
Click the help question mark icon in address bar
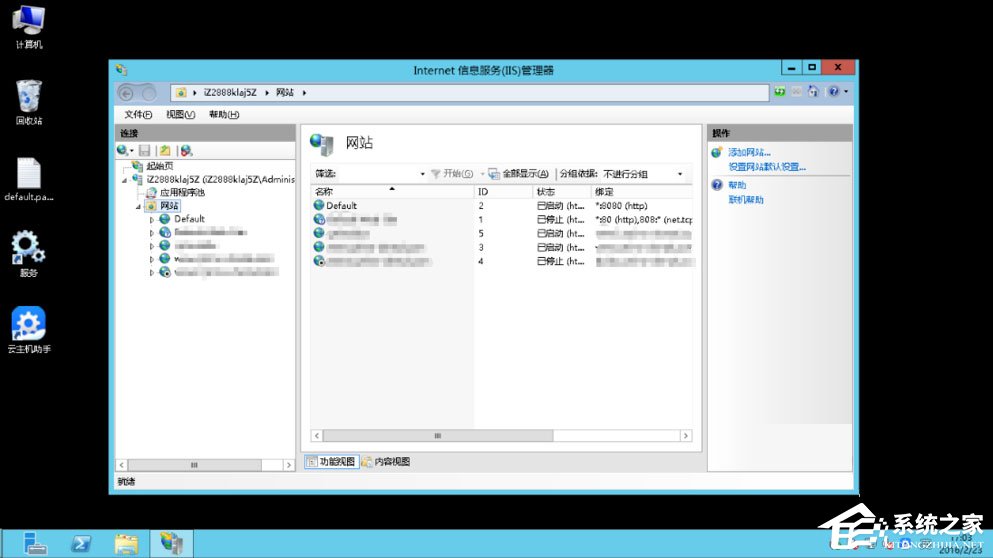832,92
